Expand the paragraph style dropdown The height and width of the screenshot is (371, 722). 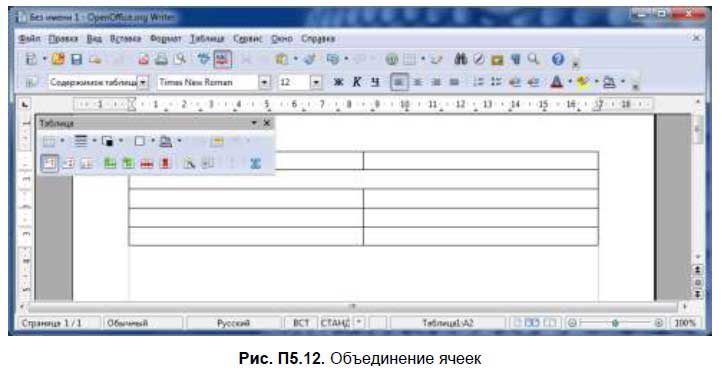tap(143, 82)
